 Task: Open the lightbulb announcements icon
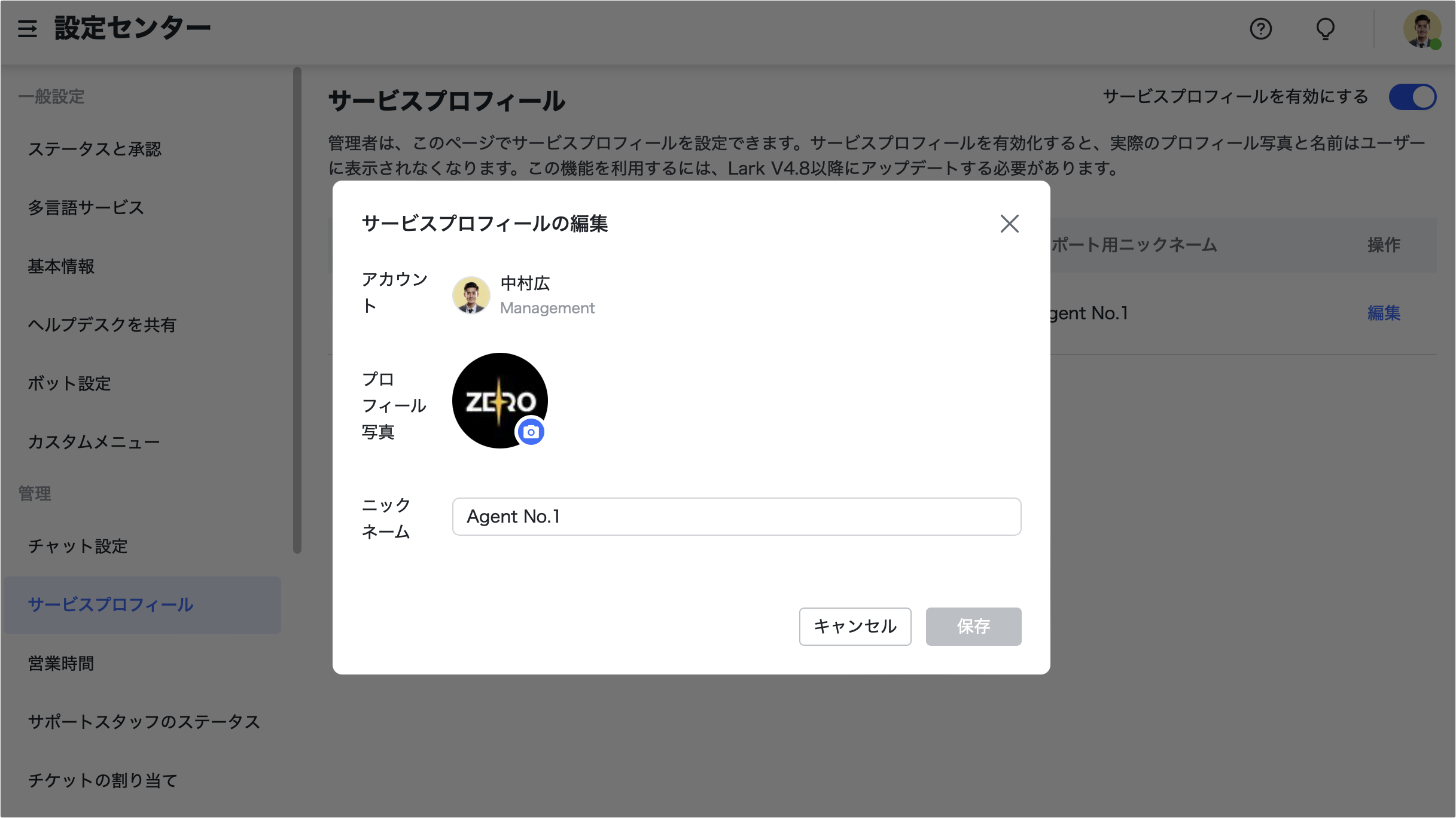coord(1325,28)
